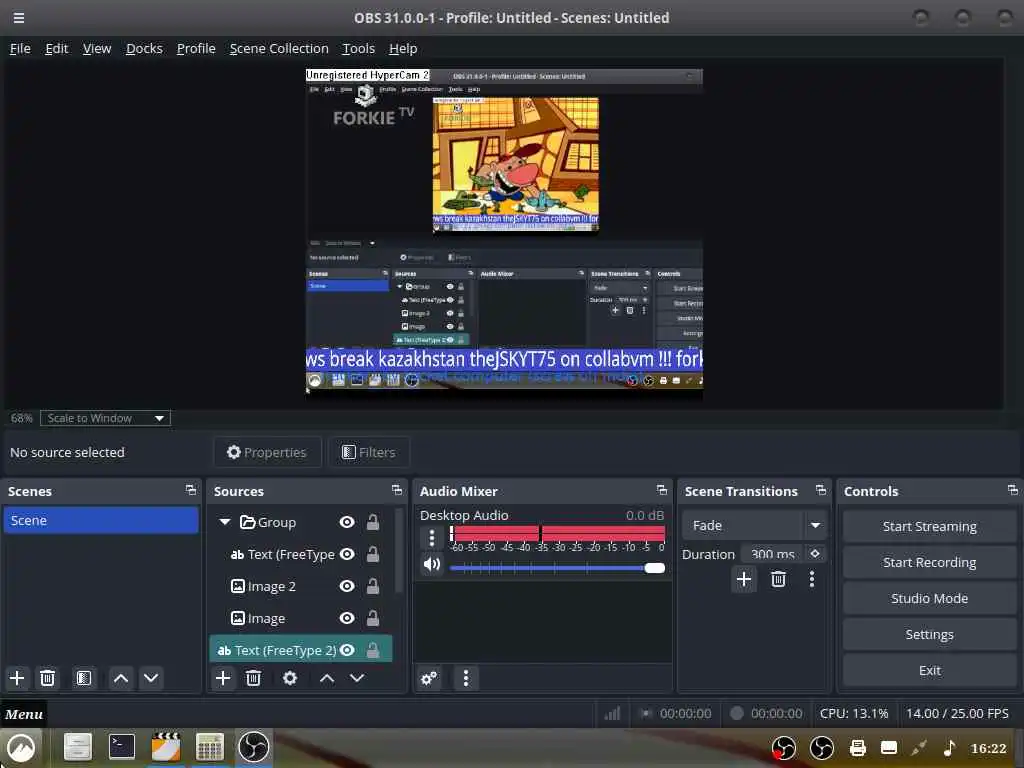Remove selected source with trash icon
Screen dimensions: 1024x768
tap(253, 678)
